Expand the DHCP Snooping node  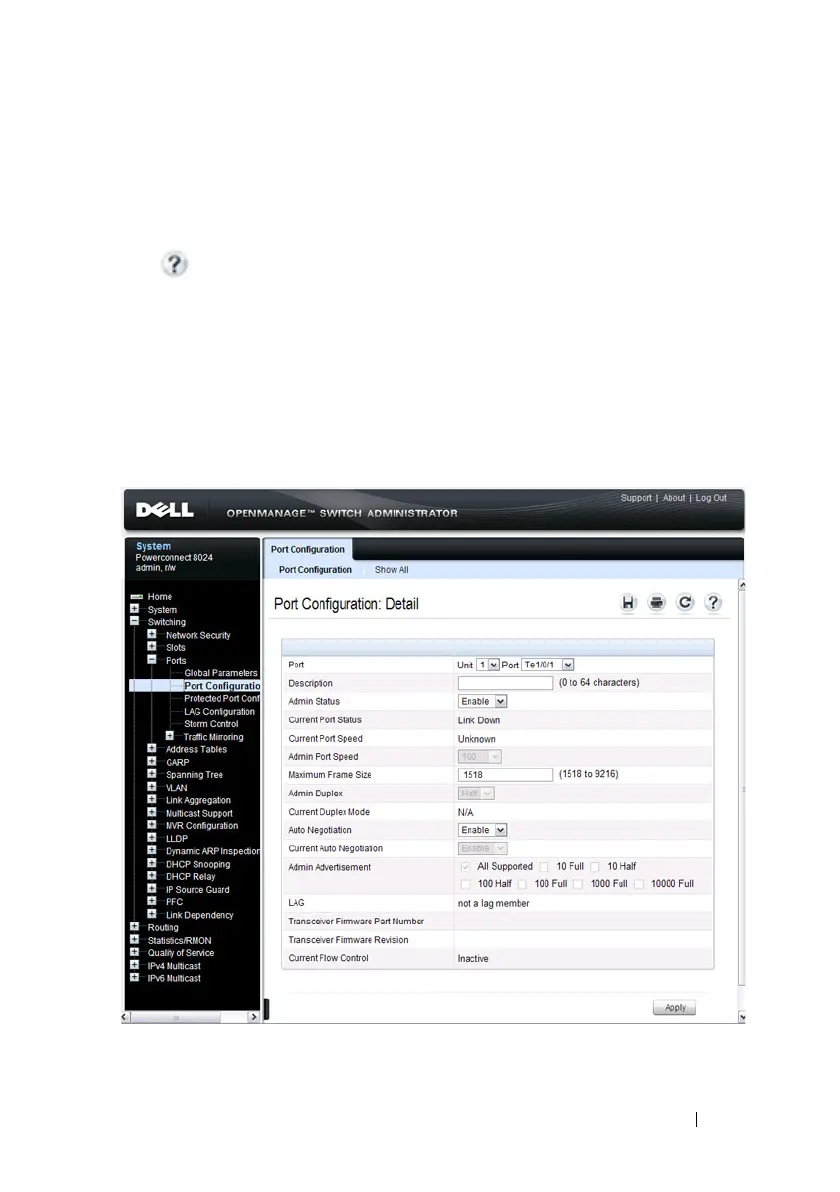click(x=152, y=864)
